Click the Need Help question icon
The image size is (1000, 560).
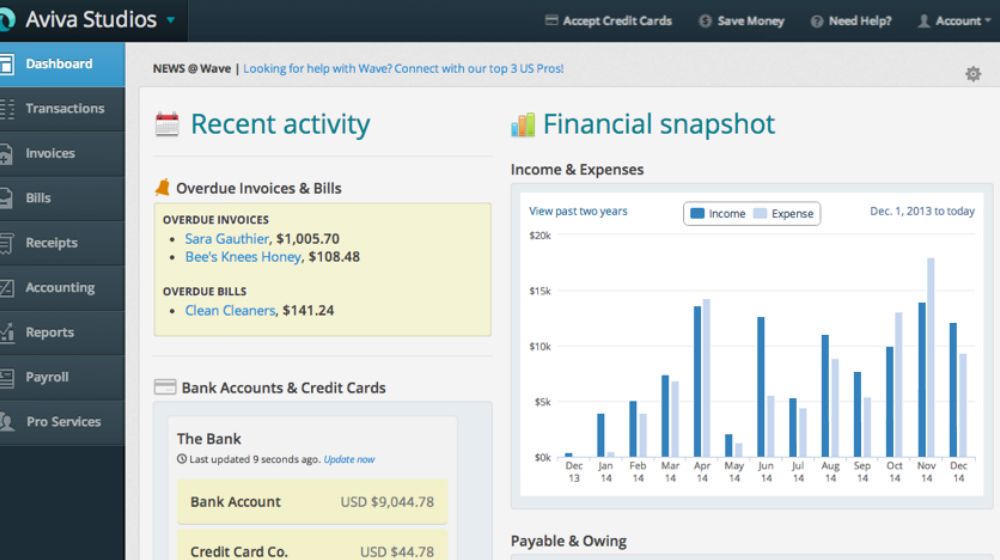pyautogui.click(x=817, y=21)
